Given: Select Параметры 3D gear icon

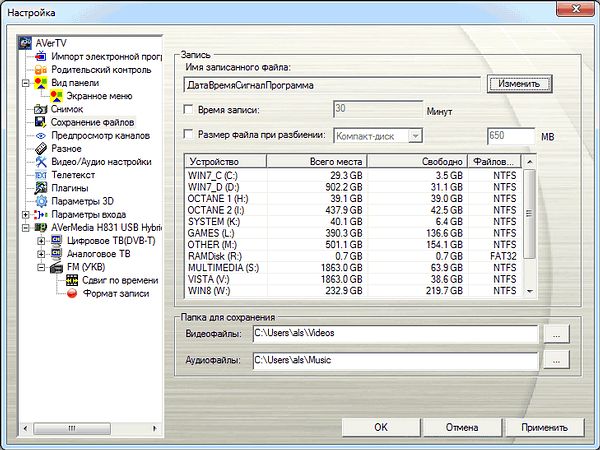Looking at the screenshot, I should (41, 200).
